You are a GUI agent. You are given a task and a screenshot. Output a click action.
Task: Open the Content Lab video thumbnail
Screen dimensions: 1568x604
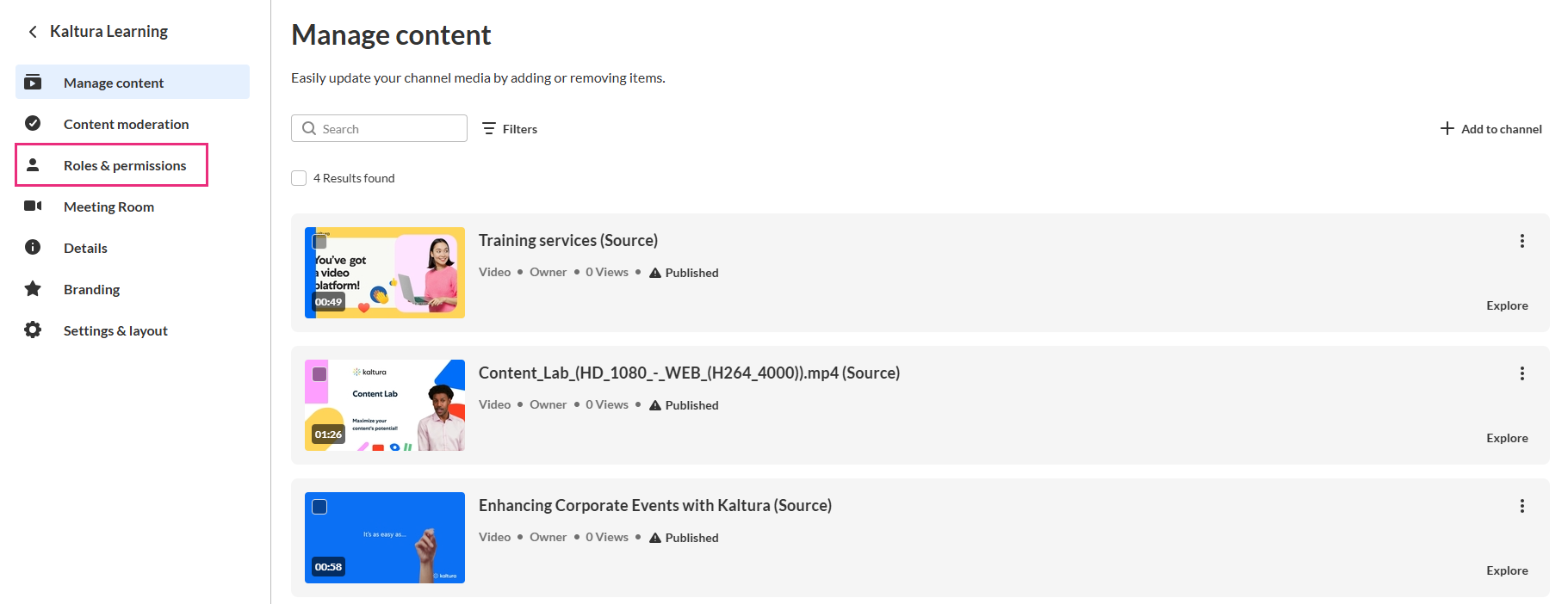tap(385, 405)
